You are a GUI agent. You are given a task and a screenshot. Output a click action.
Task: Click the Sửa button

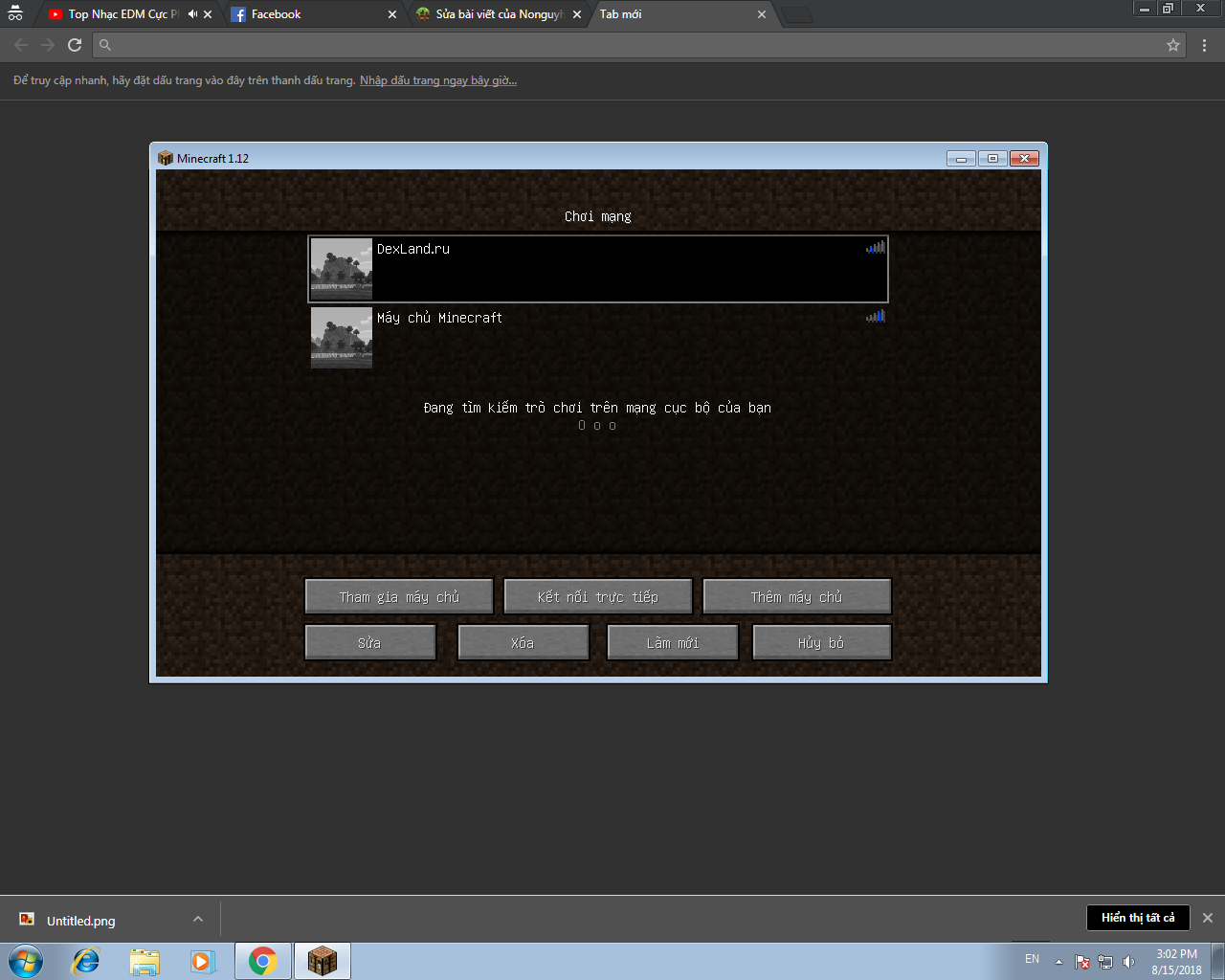[x=370, y=642]
